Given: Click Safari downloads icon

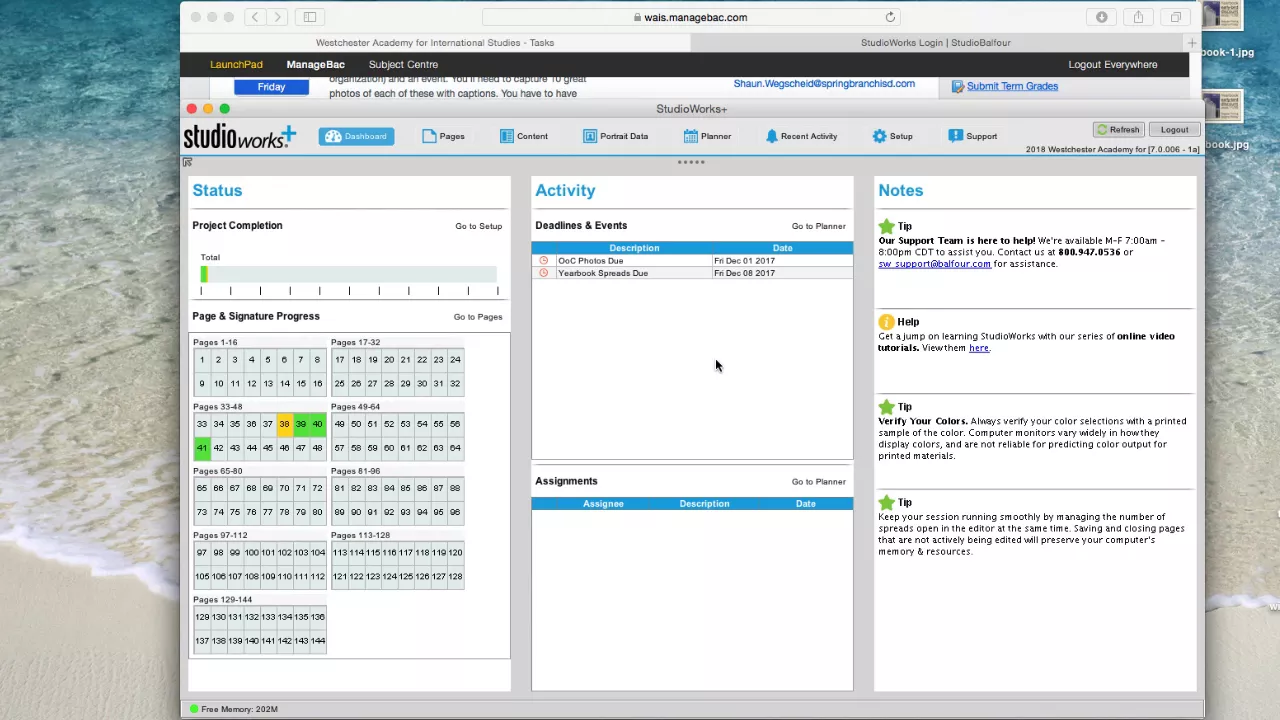Looking at the screenshot, I should pyautogui.click(x=1101, y=17).
